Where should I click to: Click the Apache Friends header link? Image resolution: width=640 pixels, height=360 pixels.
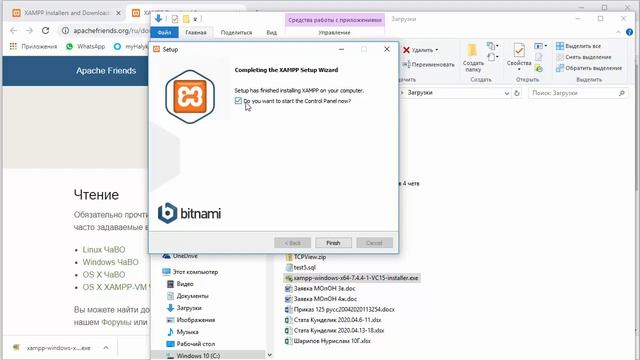(106, 71)
